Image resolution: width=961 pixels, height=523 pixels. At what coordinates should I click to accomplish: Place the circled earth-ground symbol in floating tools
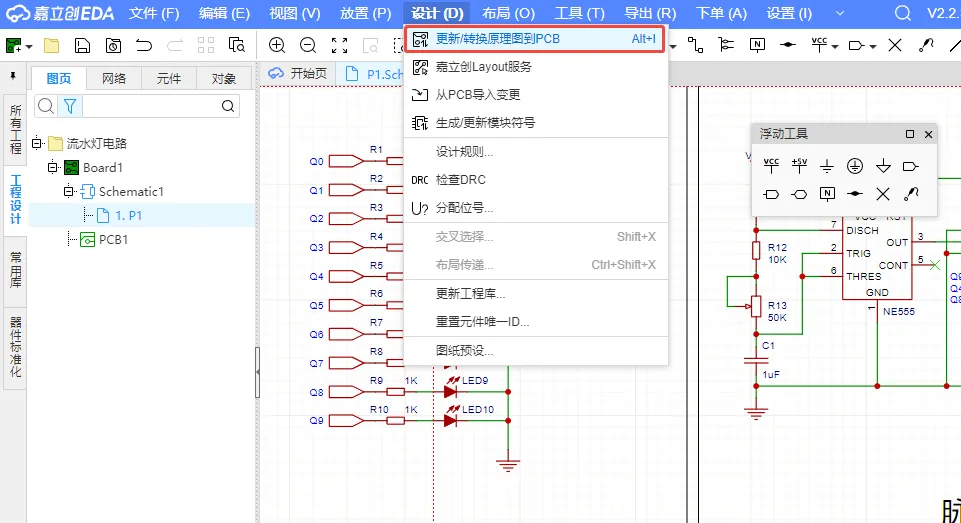(855, 166)
